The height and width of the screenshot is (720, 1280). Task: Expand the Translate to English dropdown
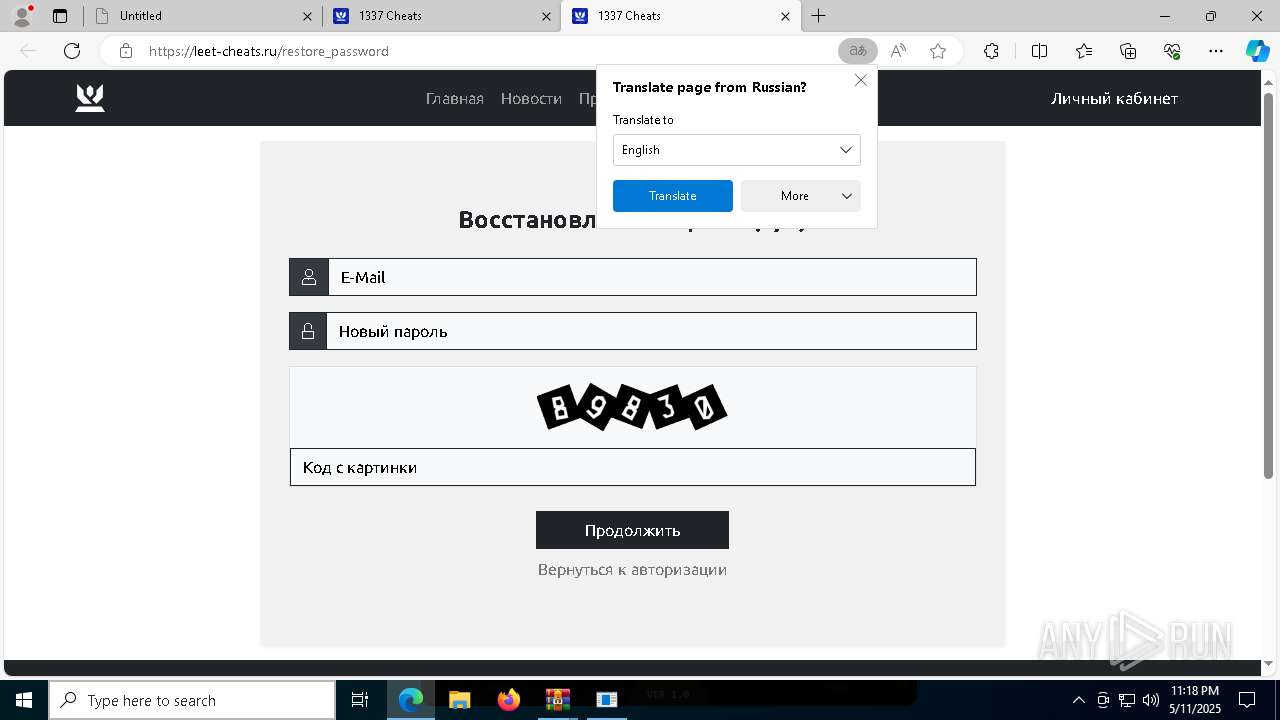click(737, 150)
